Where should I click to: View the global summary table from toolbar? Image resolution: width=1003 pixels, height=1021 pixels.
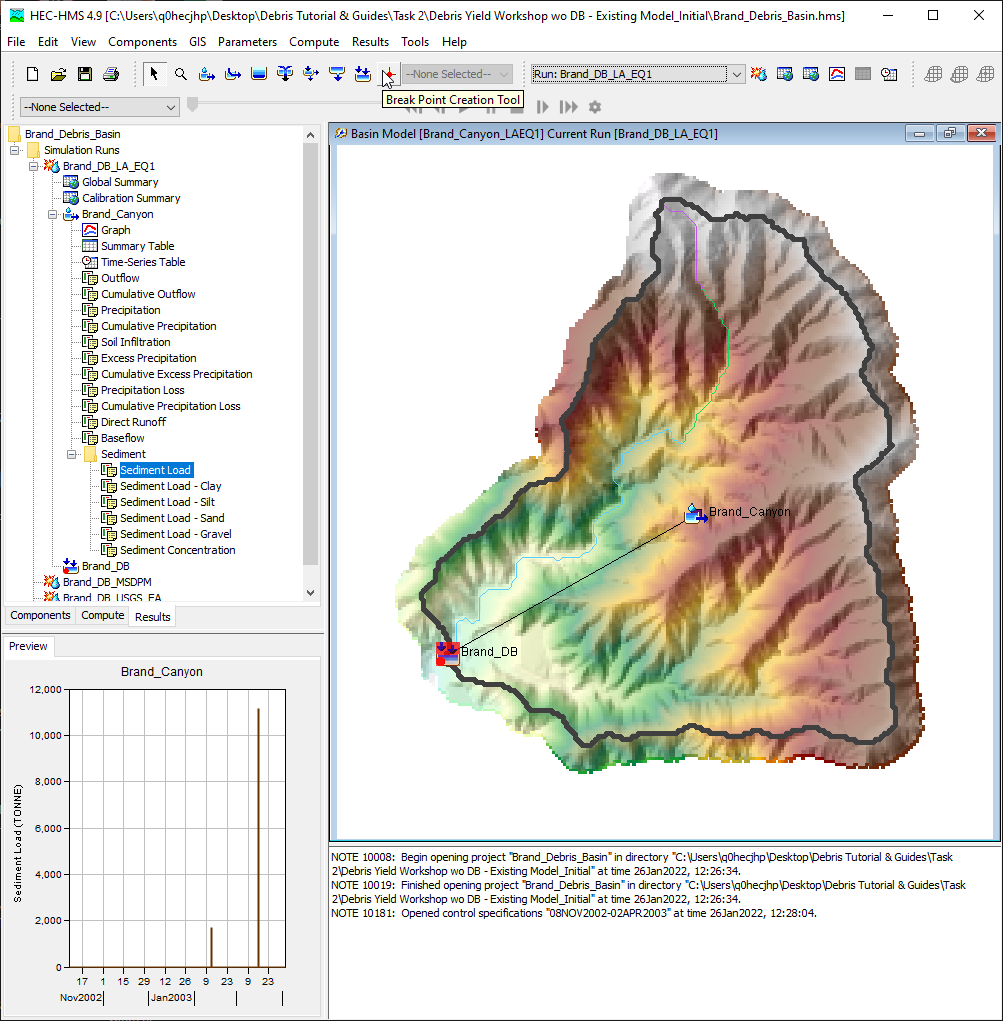click(785, 74)
